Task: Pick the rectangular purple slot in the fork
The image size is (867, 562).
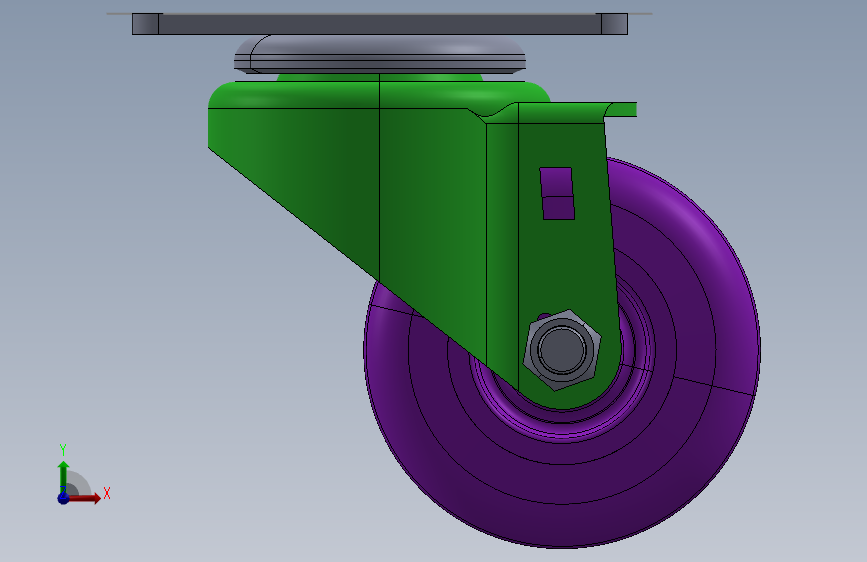Action: pyautogui.click(x=557, y=194)
